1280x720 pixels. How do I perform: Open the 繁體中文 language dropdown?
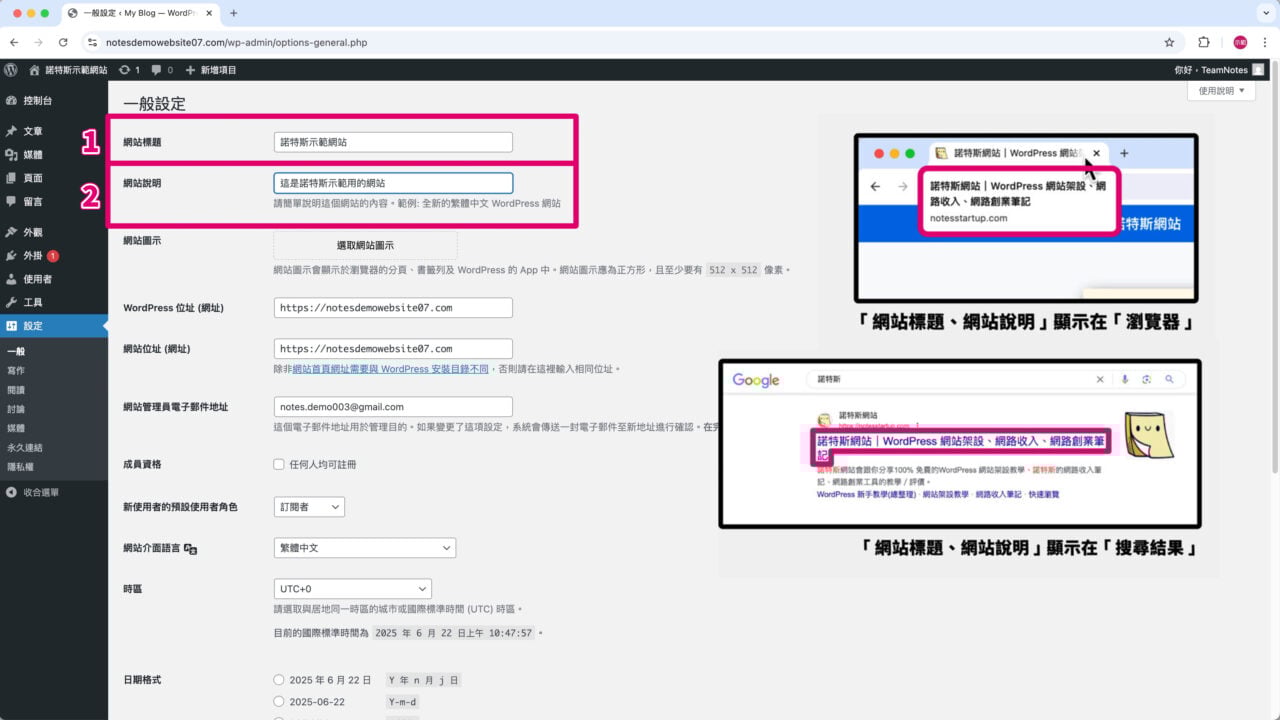click(364, 548)
